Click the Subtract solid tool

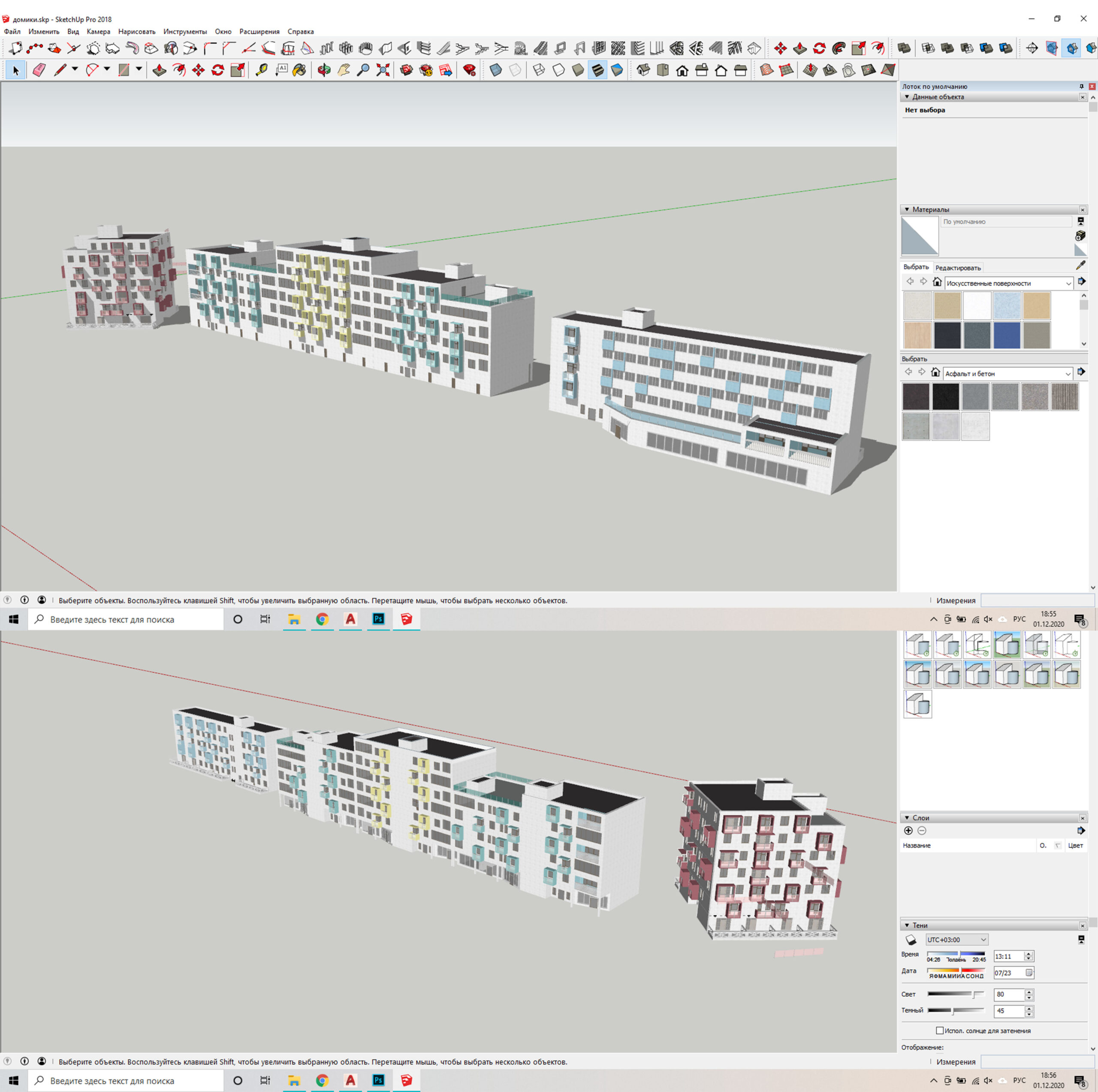tap(966, 48)
